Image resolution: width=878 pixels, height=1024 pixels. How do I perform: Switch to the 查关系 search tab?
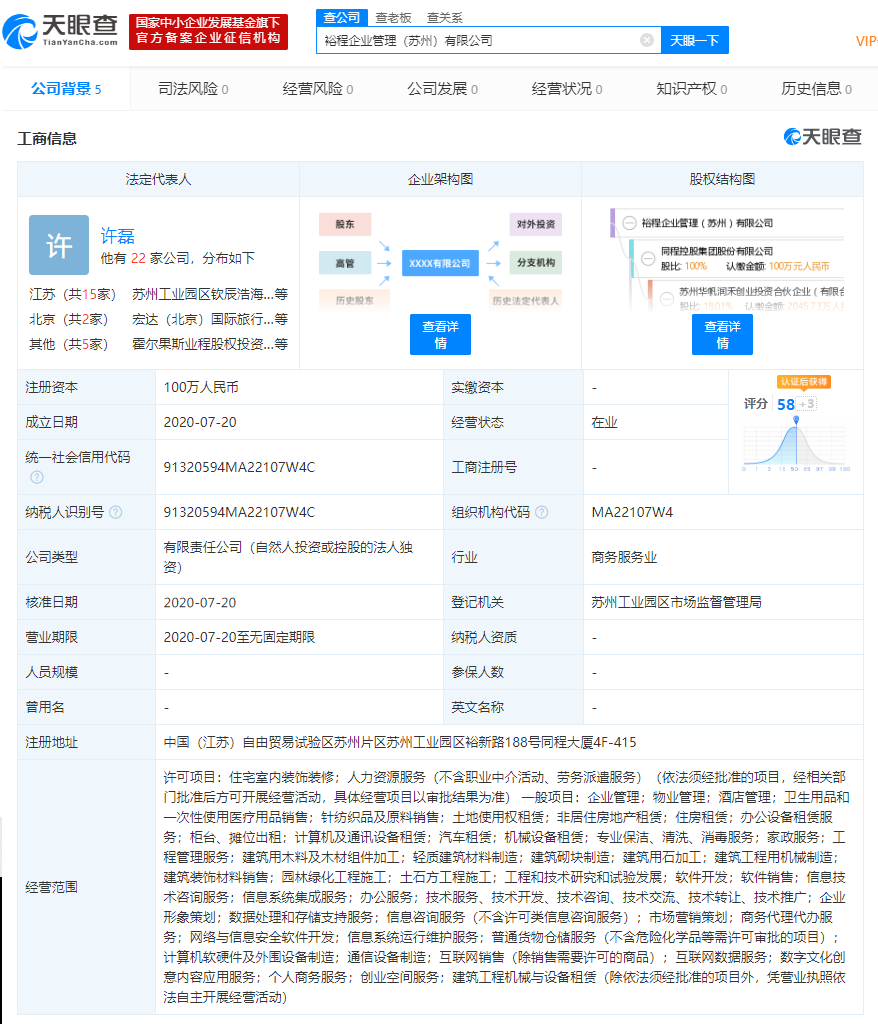click(445, 17)
